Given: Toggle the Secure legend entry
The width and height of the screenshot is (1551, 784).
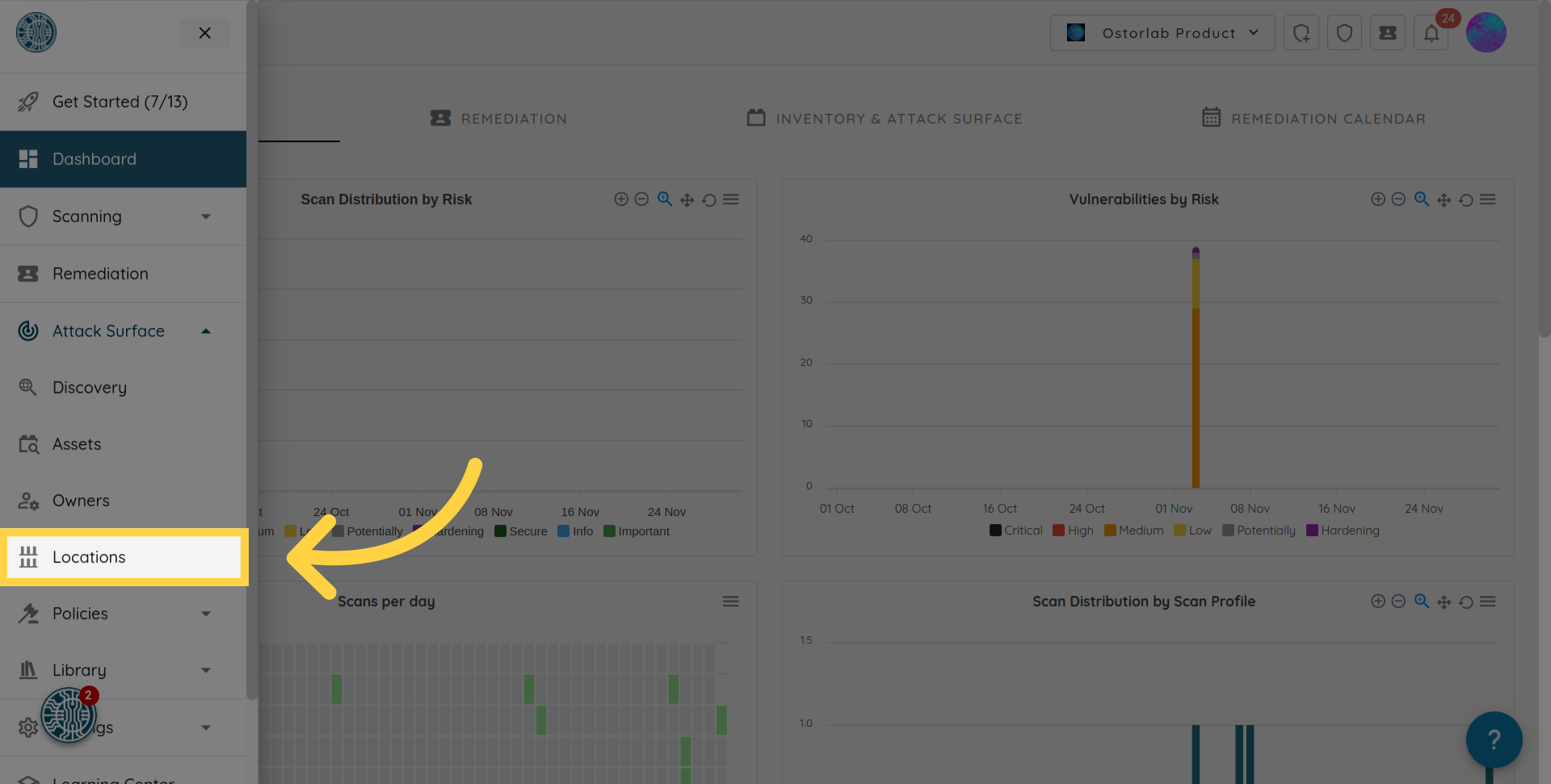Looking at the screenshot, I should click(520, 531).
